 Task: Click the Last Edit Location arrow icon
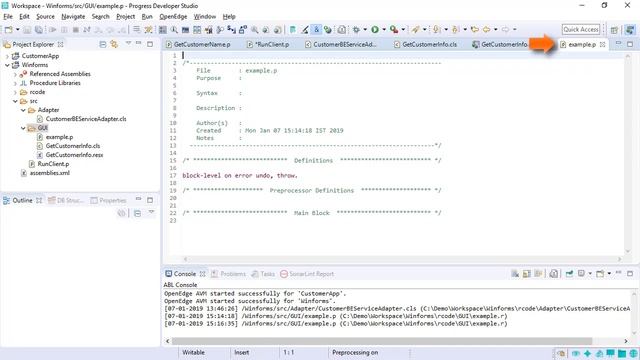(475, 29)
